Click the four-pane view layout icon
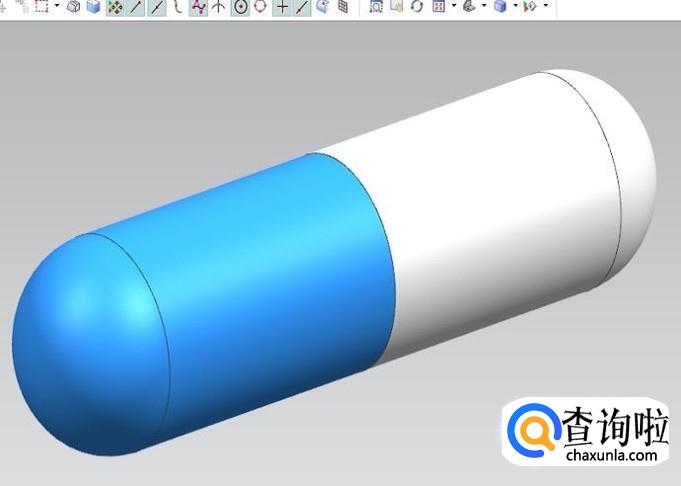 pos(439,7)
